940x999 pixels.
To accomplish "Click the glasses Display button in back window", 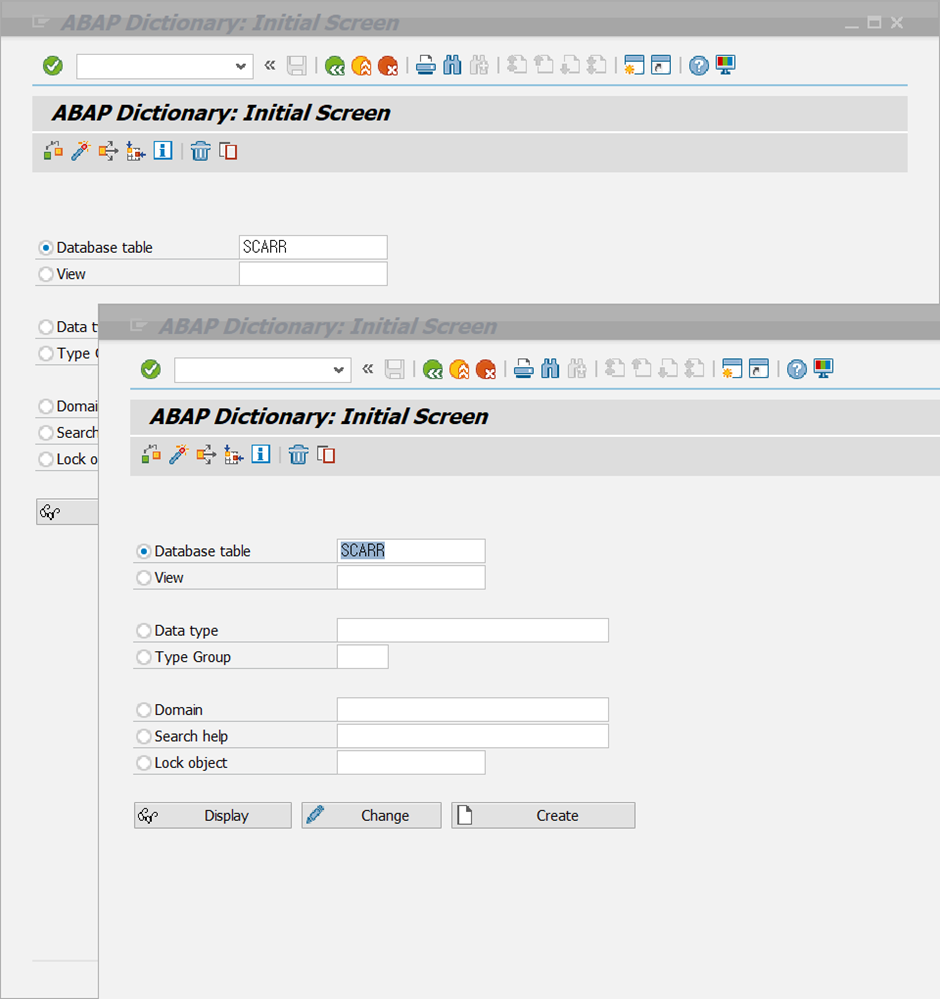I will (x=67, y=512).
